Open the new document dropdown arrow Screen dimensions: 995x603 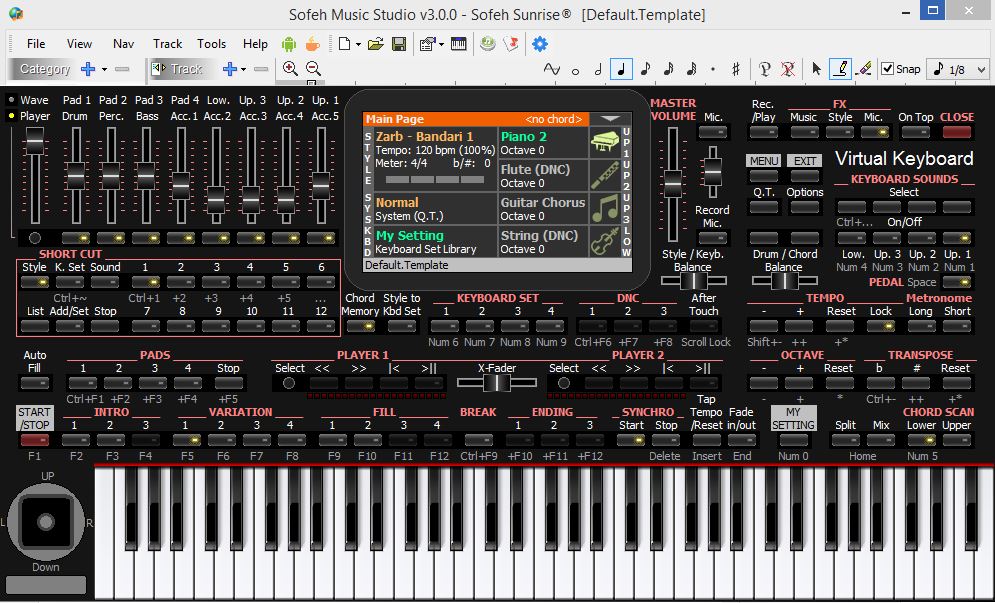point(358,43)
